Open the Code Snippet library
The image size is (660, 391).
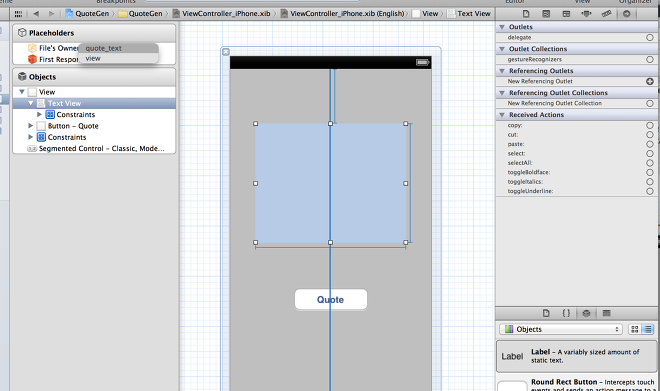566,313
